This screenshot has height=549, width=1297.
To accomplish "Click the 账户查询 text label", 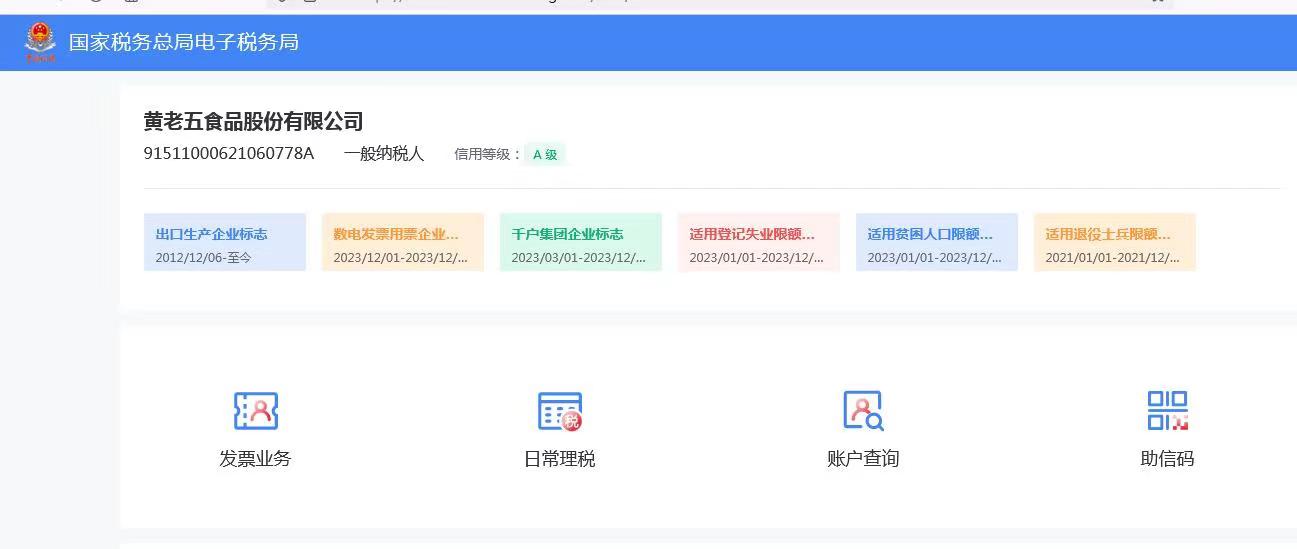I will pos(863,459).
